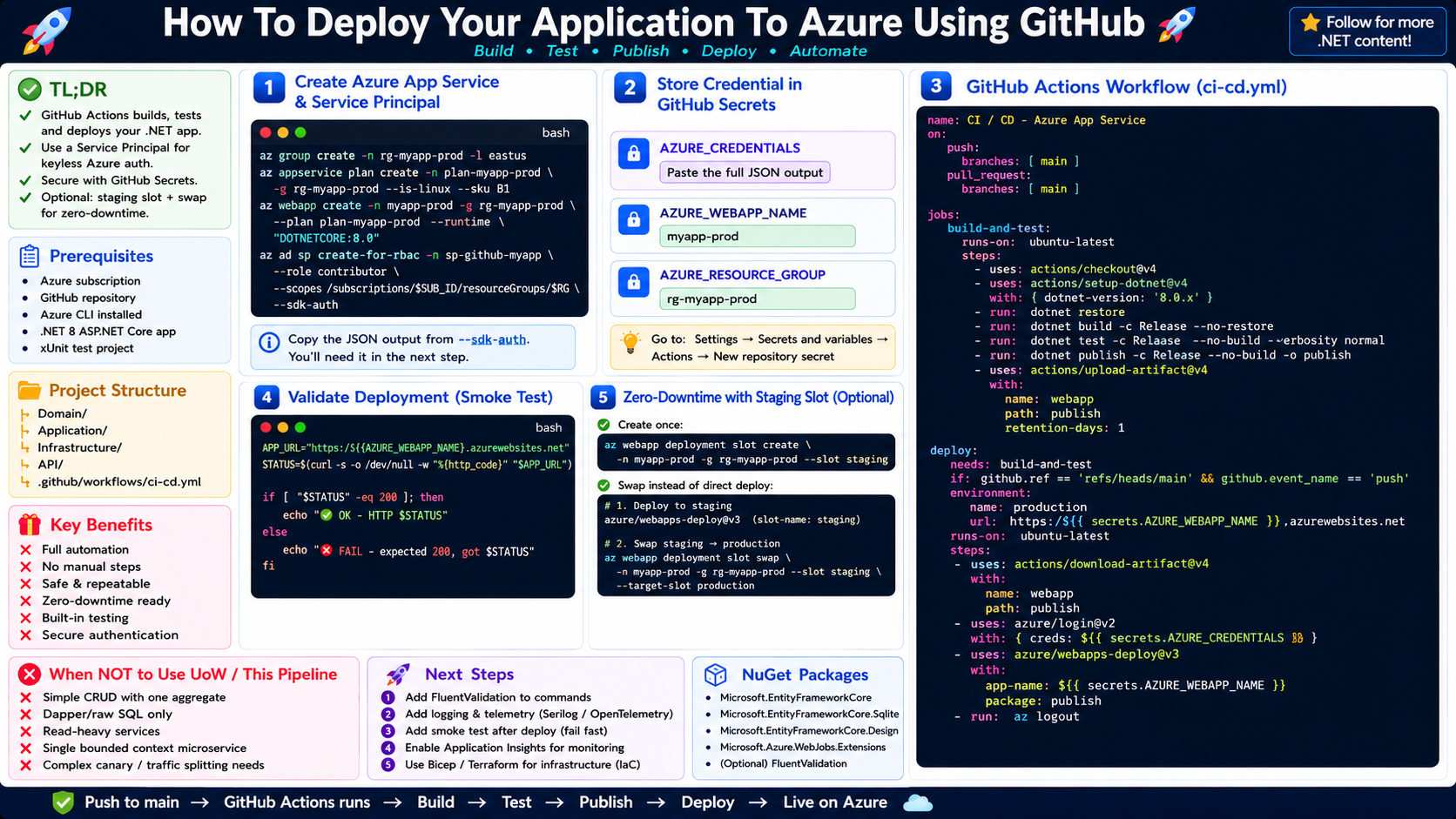Click the lock icon for AZURE_CREDENTIALS
Image resolution: width=1456 pixels, height=819 pixels.
[633, 154]
